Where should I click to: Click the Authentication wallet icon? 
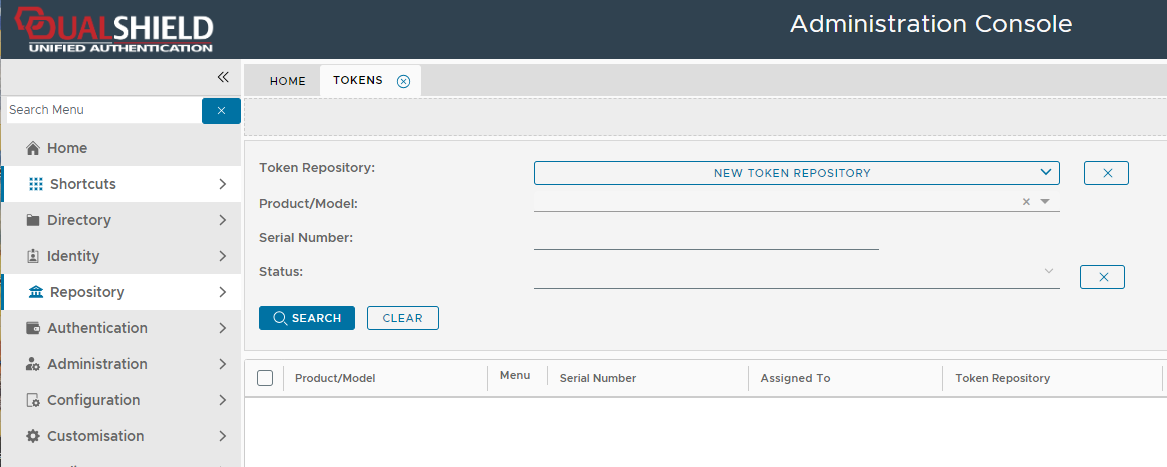(33, 328)
